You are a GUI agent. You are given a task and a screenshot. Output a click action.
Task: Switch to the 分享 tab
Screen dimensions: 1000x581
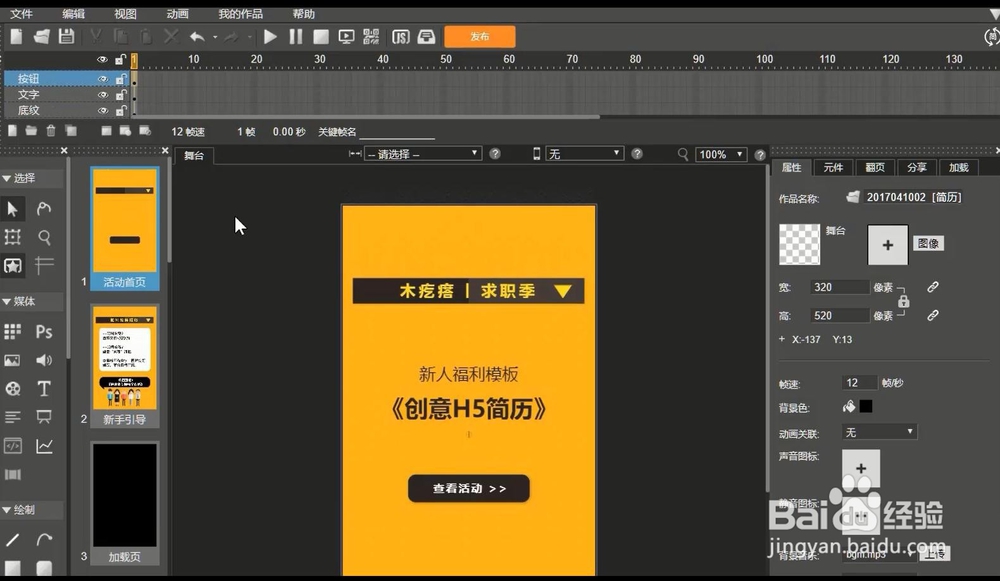[916, 168]
